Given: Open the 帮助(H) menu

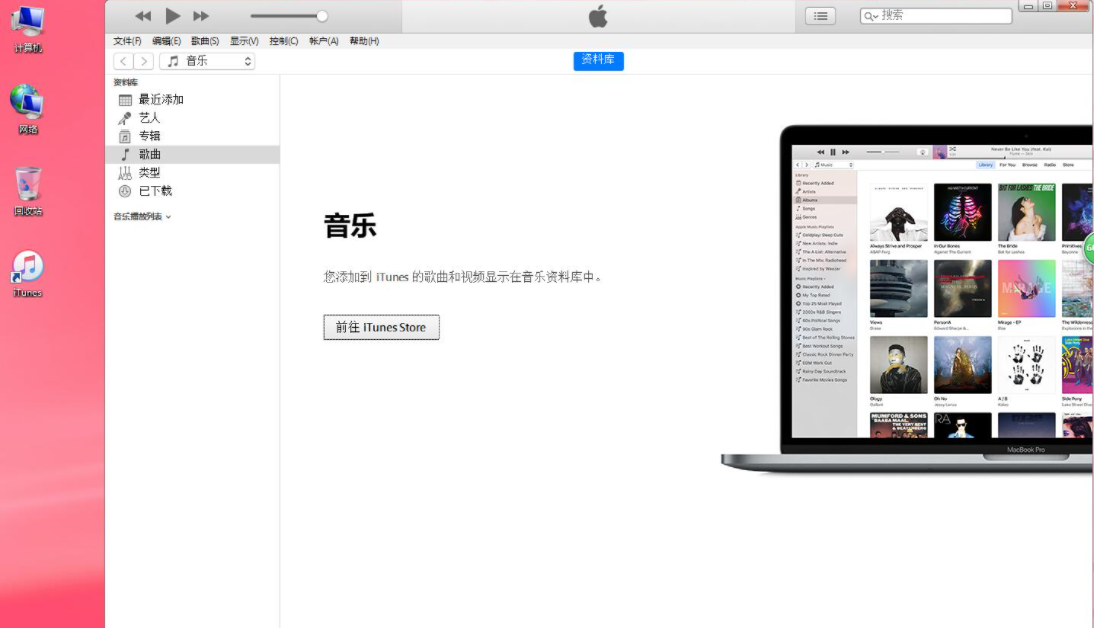Looking at the screenshot, I should click(x=364, y=41).
